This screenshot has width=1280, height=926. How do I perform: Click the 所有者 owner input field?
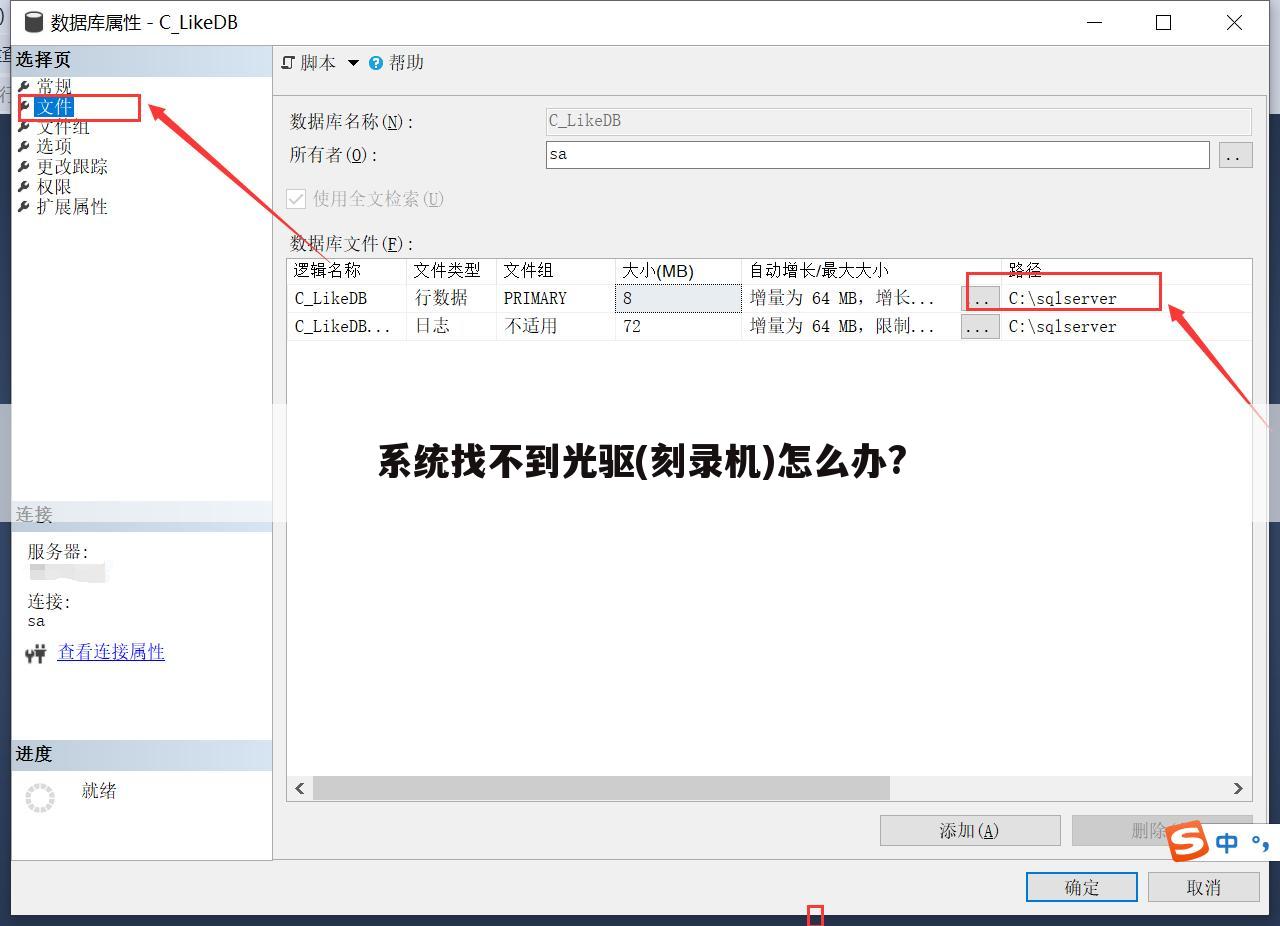pos(877,154)
